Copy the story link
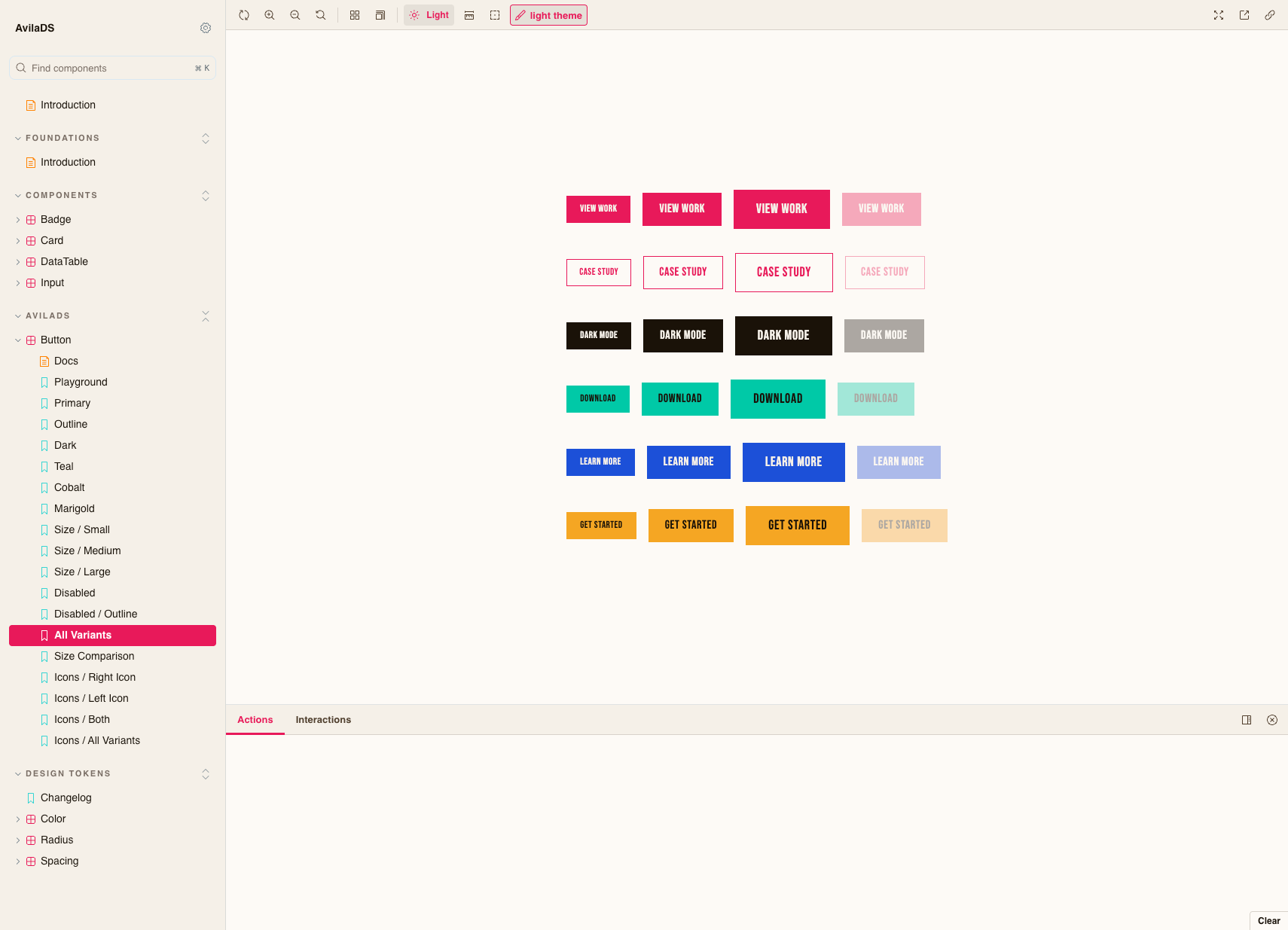Image resolution: width=1288 pixels, height=930 pixels. [x=1270, y=14]
